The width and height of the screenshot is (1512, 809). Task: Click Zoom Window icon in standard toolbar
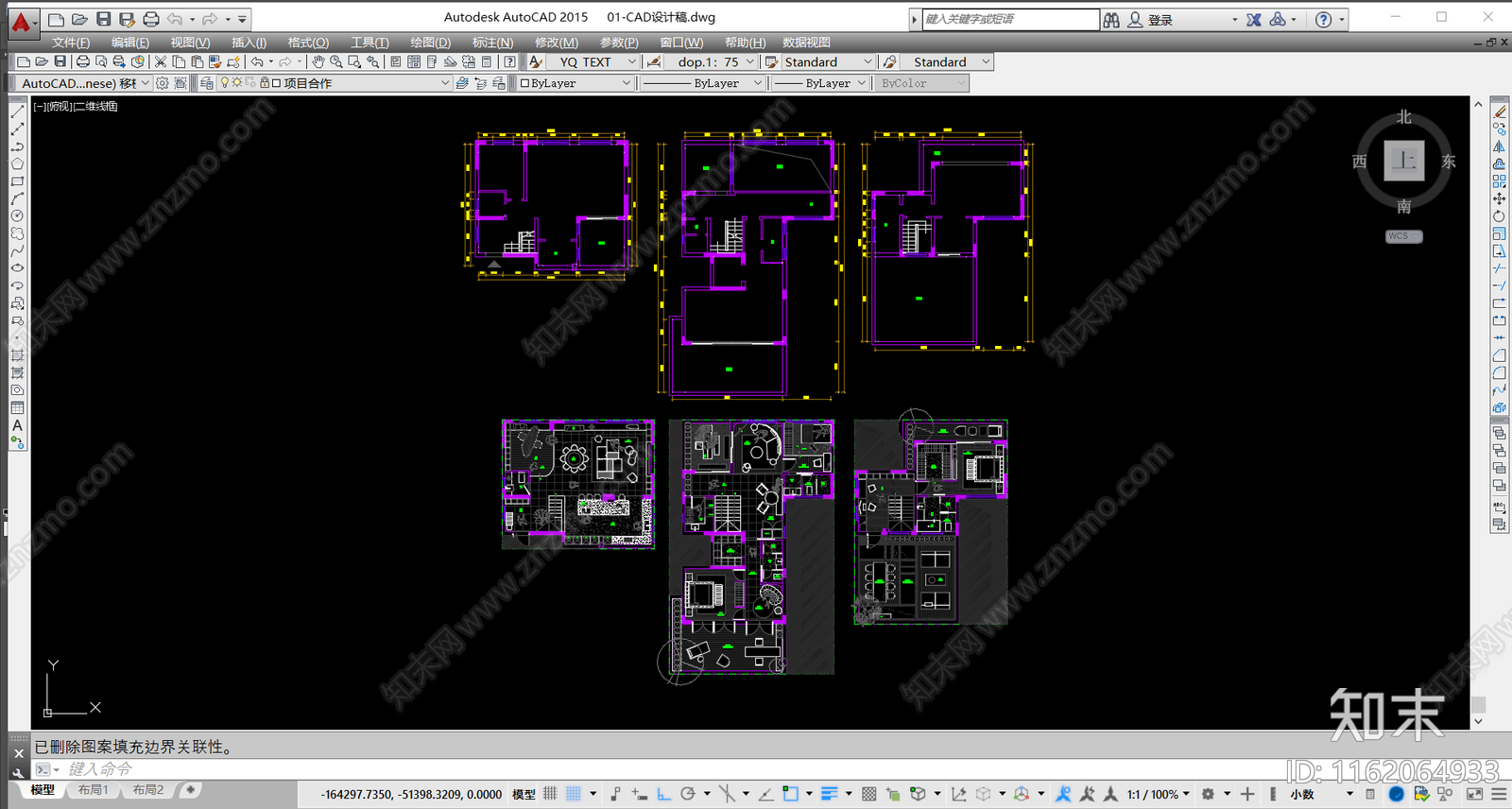354,61
